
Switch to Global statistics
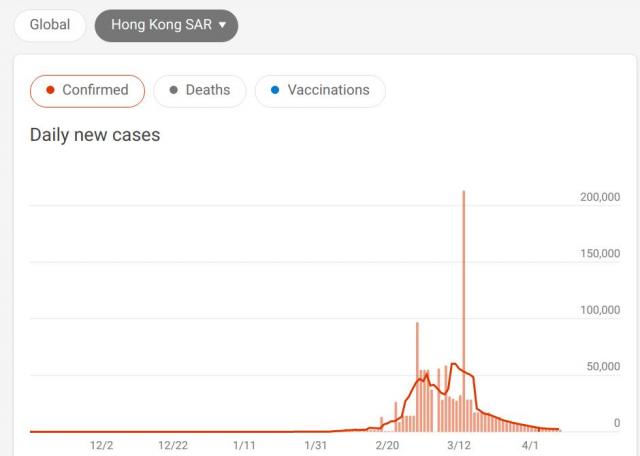click(x=50, y=25)
